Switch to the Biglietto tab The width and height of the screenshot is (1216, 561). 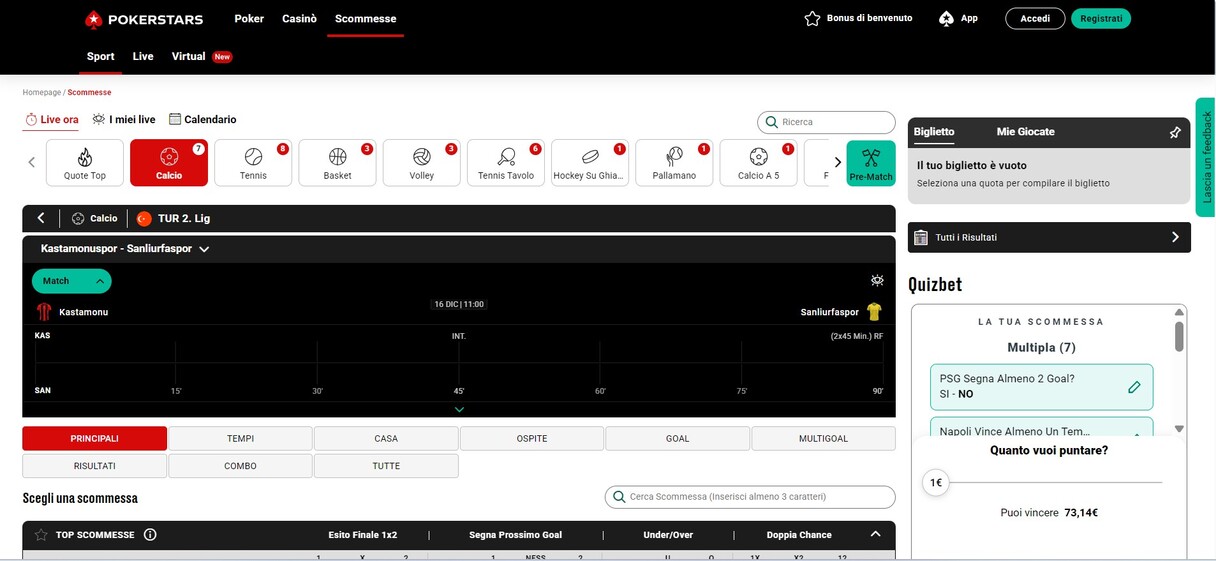pyautogui.click(x=934, y=132)
